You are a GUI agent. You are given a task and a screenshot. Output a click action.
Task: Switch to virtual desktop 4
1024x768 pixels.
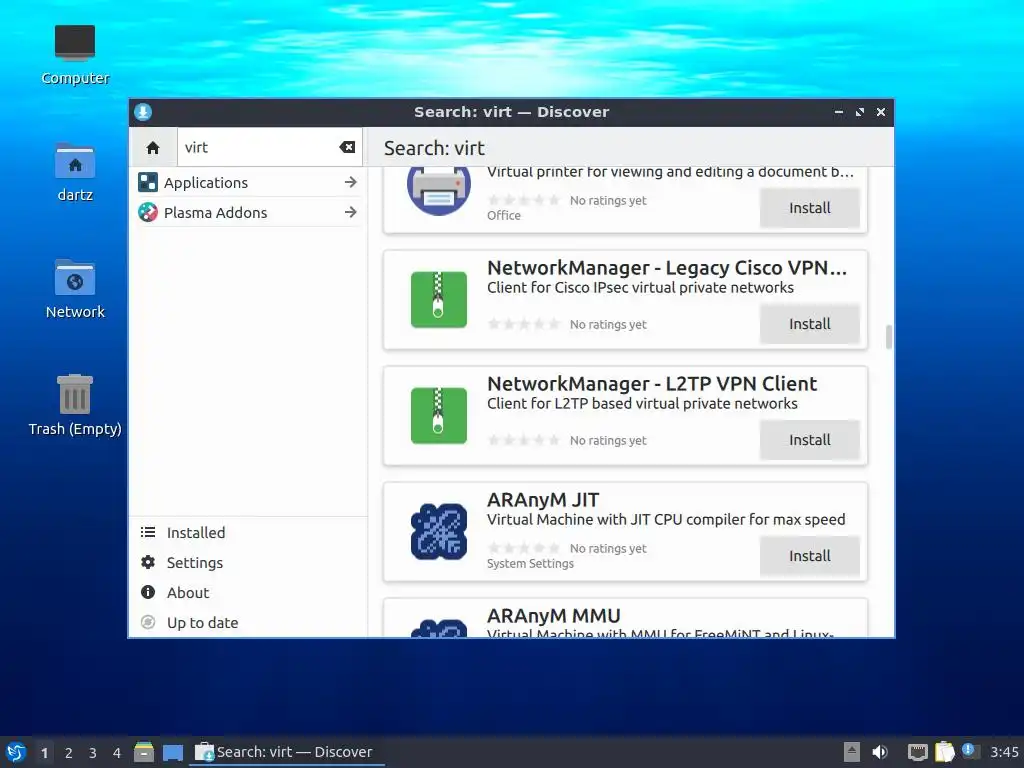117,753
